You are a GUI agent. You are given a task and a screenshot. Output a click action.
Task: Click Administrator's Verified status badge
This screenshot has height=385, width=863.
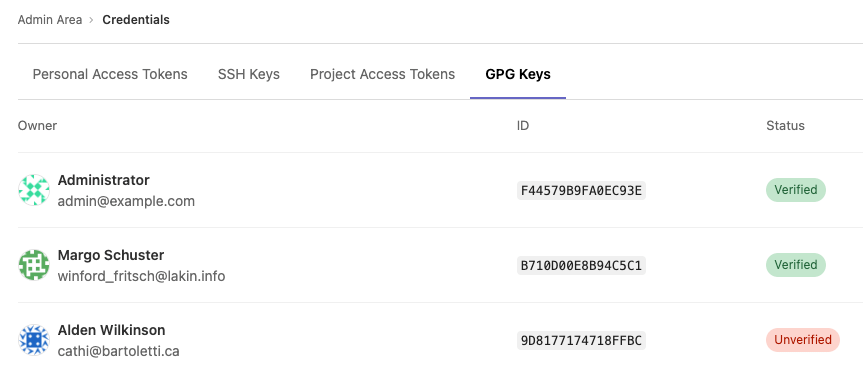click(x=796, y=190)
